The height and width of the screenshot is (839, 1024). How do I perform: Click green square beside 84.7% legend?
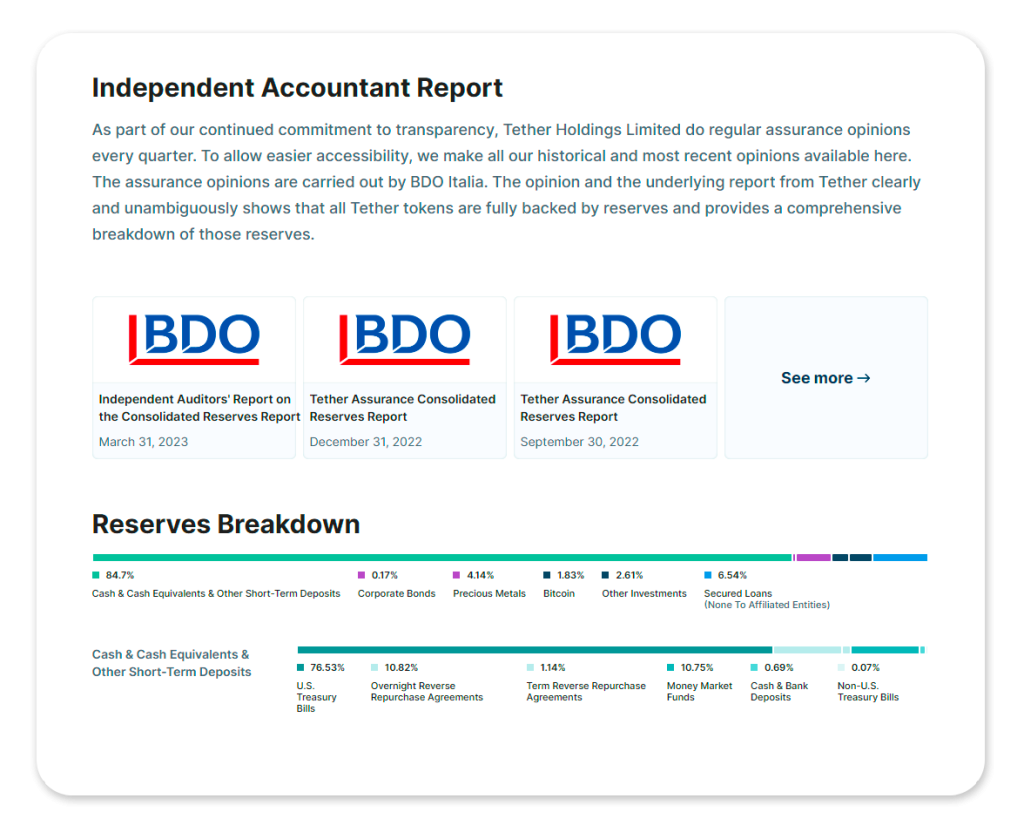96,575
